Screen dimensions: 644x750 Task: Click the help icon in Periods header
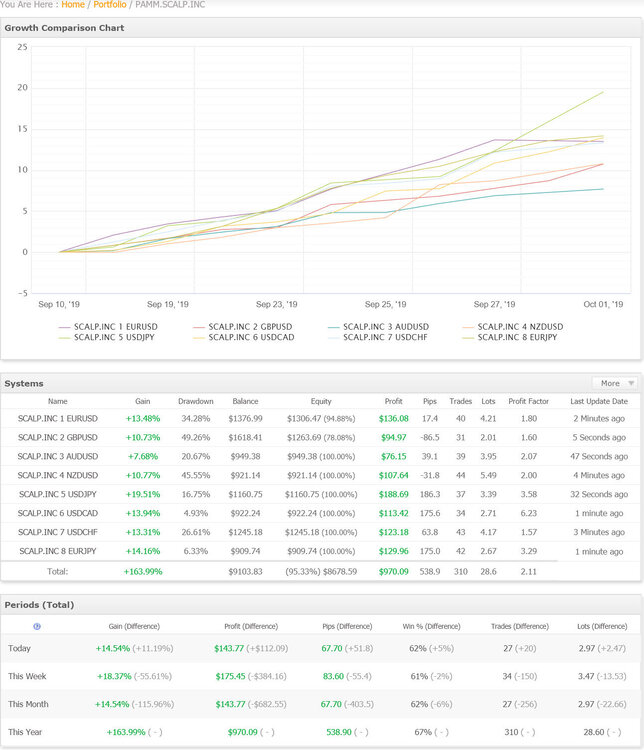point(37,626)
